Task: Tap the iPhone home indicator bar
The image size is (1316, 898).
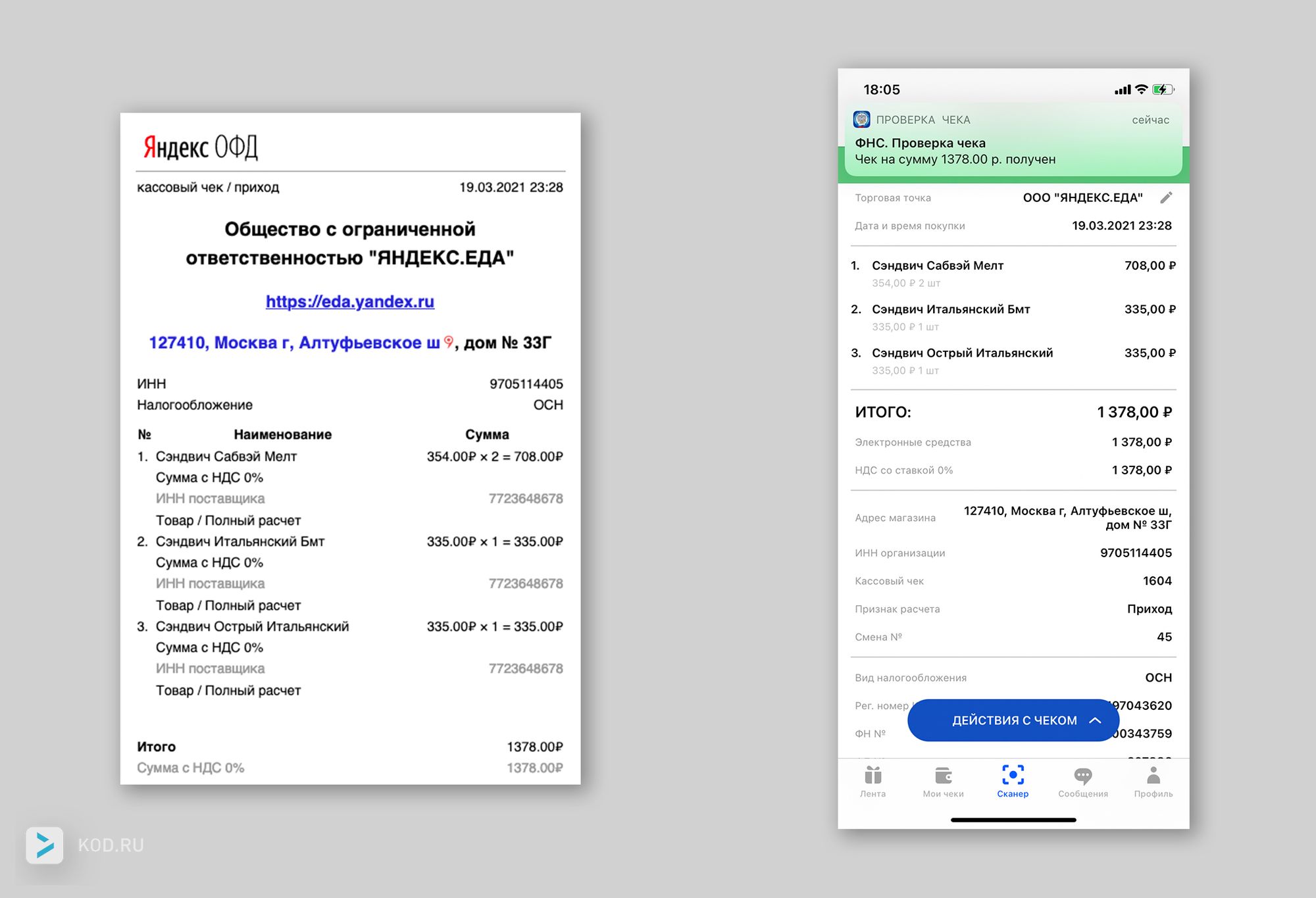Action: (1013, 820)
